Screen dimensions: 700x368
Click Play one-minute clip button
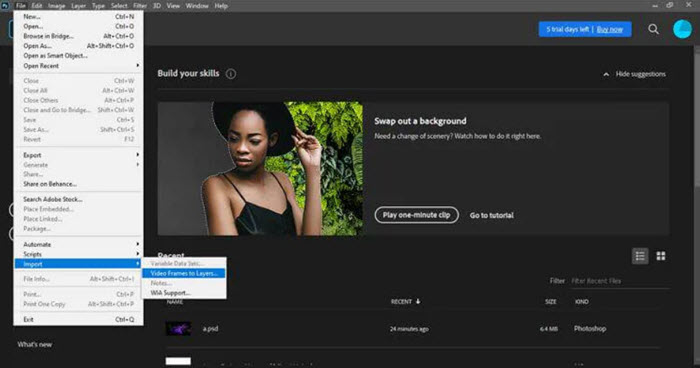pos(416,215)
